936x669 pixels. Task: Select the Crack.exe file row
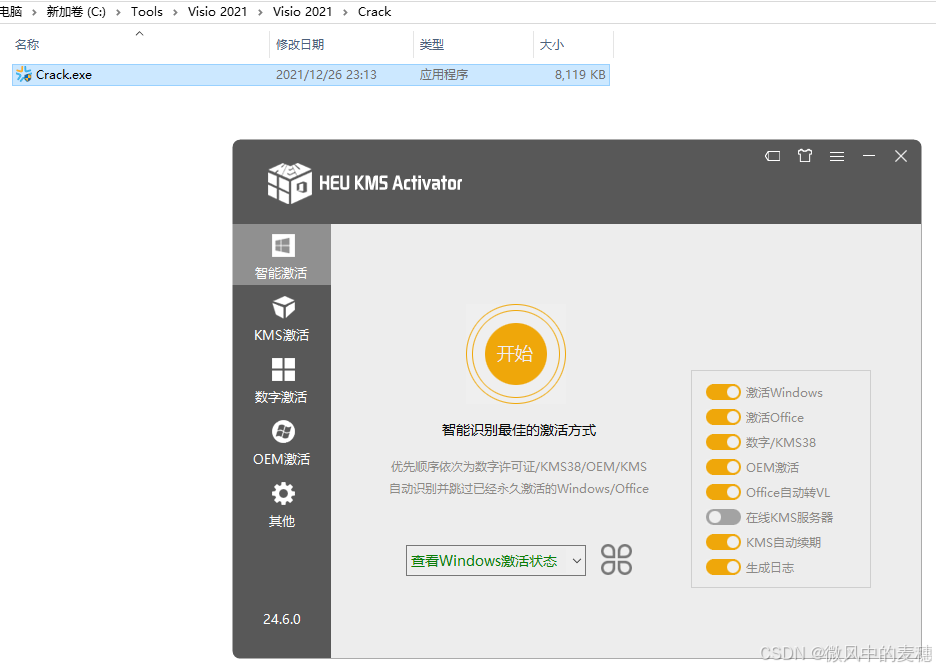(310, 75)
